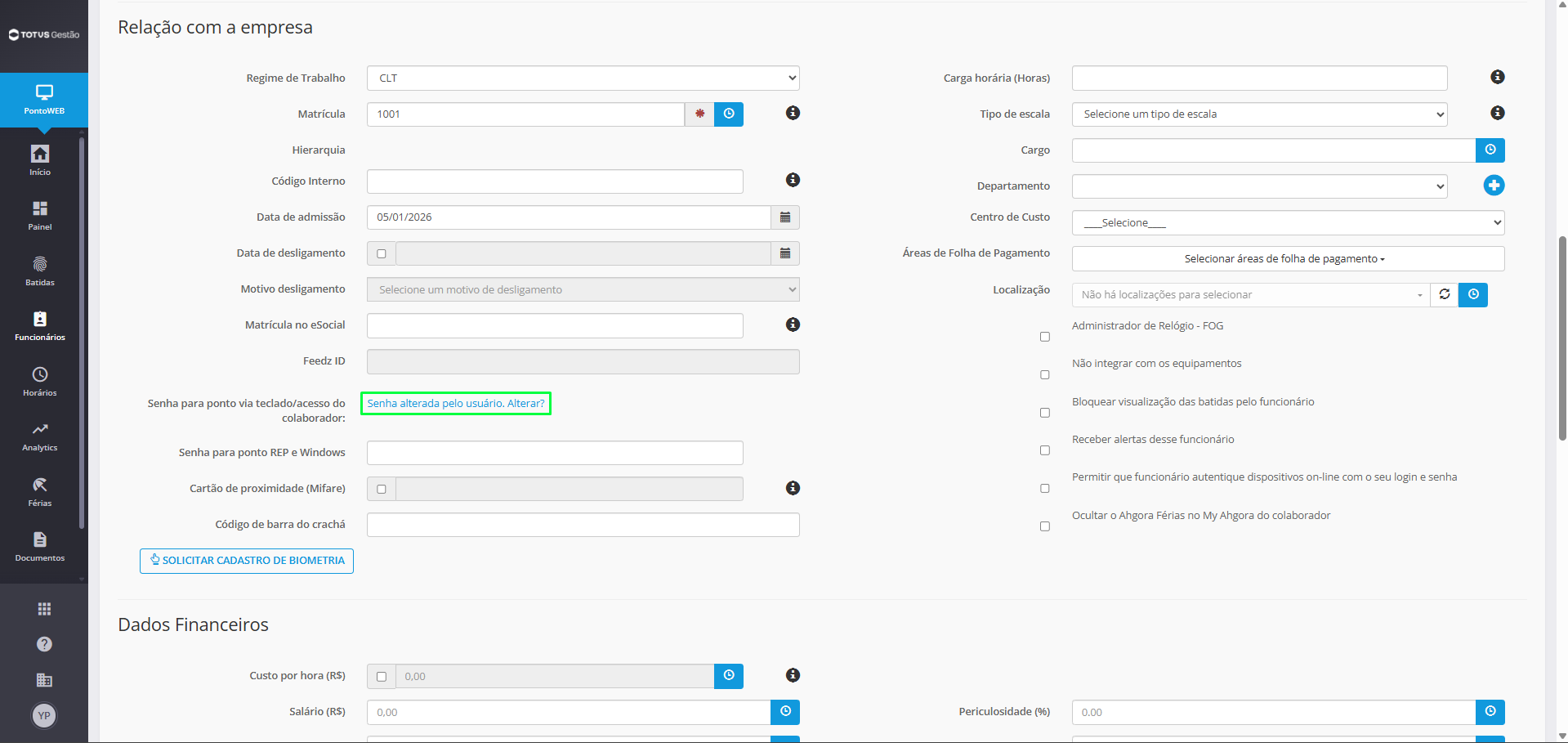
Task: Expand the Tipo de escala dropdown
Action: click(x=1260, y=114)
